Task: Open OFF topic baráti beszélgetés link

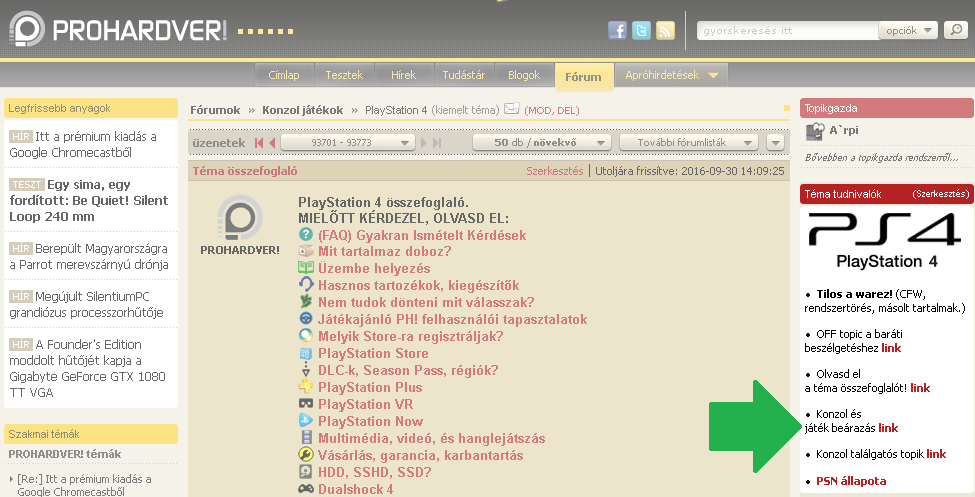Action: (x=891, y=348)
